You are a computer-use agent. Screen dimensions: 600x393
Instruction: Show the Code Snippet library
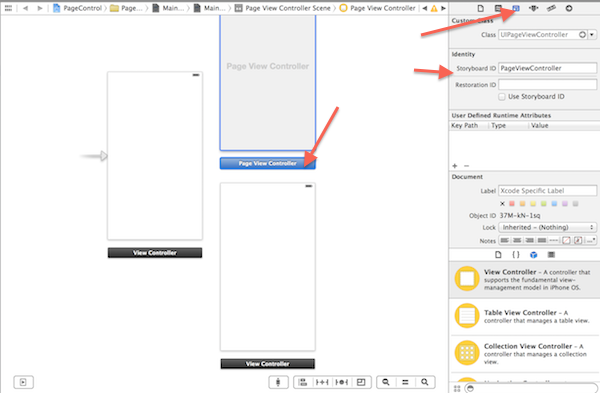pos(516,254)
